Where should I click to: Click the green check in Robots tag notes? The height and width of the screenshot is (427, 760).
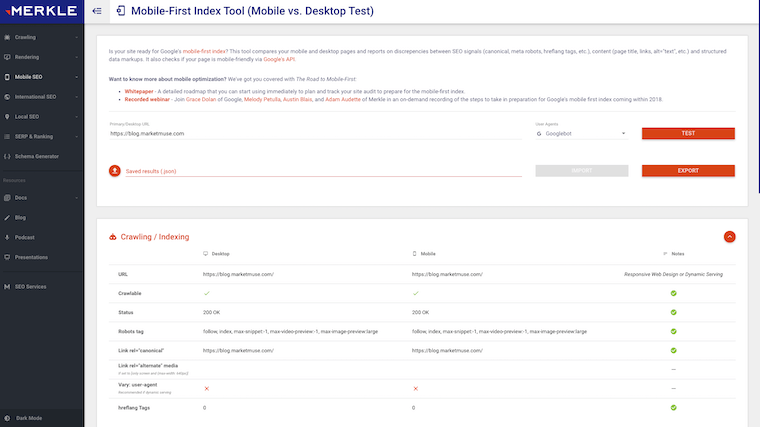click(x=673, y=332)
